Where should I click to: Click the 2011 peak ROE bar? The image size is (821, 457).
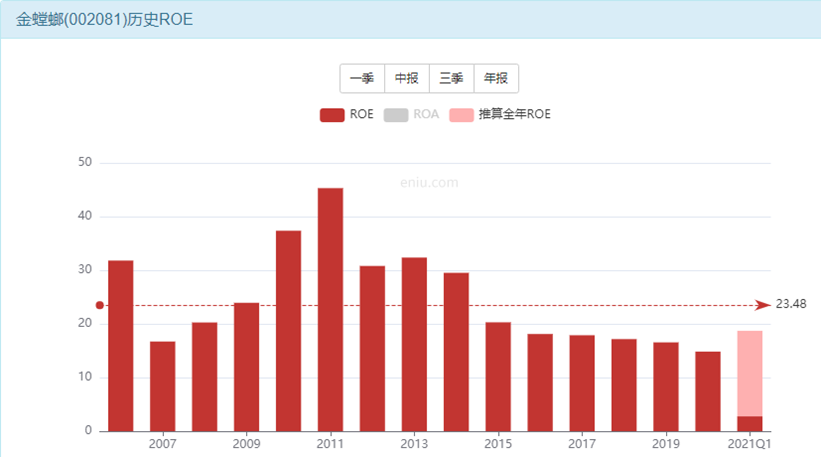(x=330, y=310)
